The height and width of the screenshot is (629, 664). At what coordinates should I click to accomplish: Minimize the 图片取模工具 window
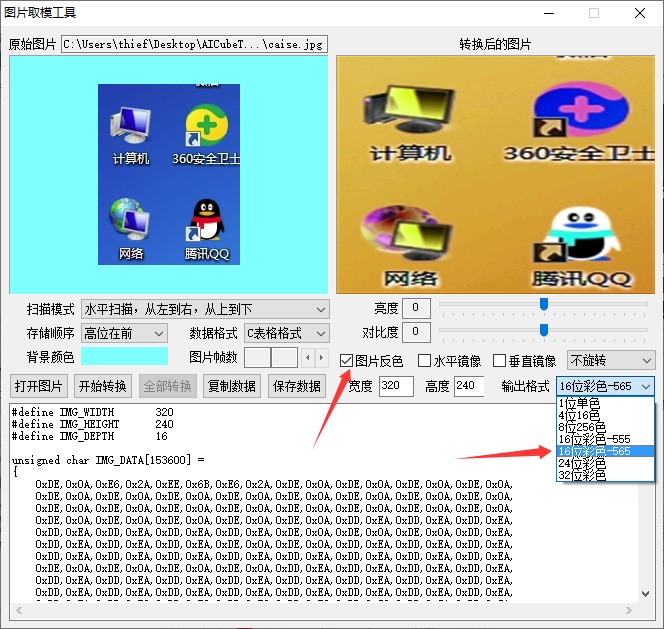[x=549, y=13]
